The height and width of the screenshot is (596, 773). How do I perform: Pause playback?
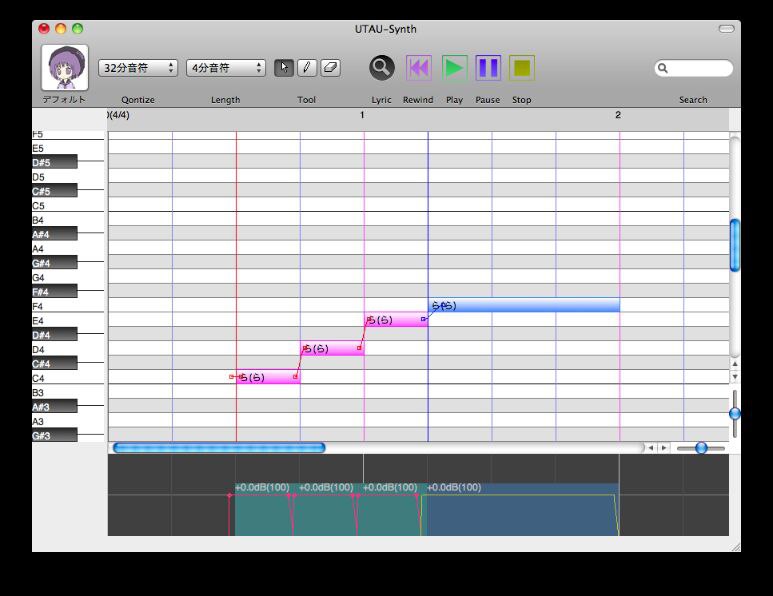[488, 68]
